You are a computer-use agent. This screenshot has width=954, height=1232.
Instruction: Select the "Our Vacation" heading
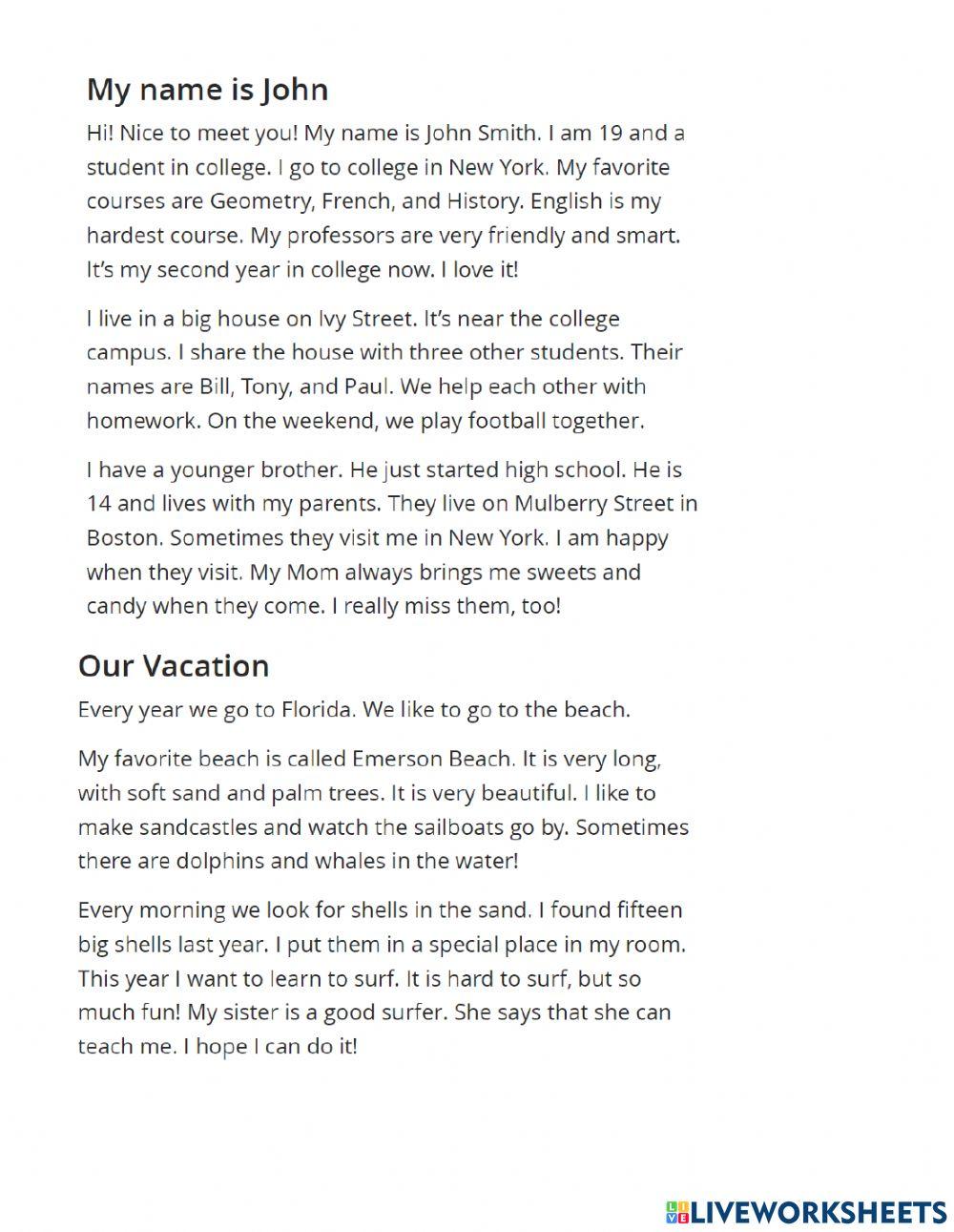click(x=173, y=665)
